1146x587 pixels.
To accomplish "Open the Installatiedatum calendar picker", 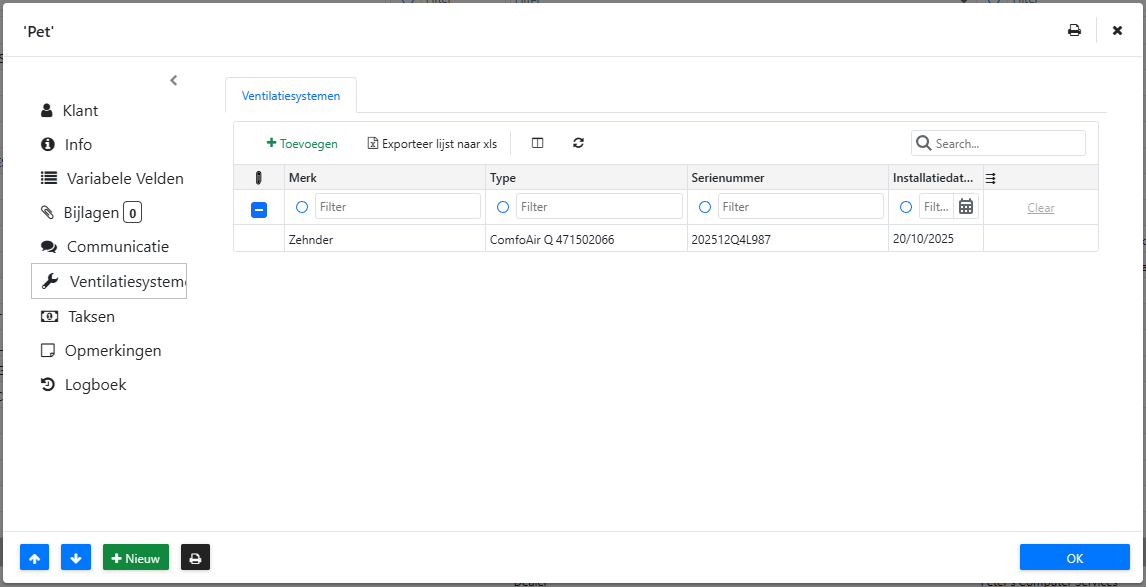I will 966,207.
